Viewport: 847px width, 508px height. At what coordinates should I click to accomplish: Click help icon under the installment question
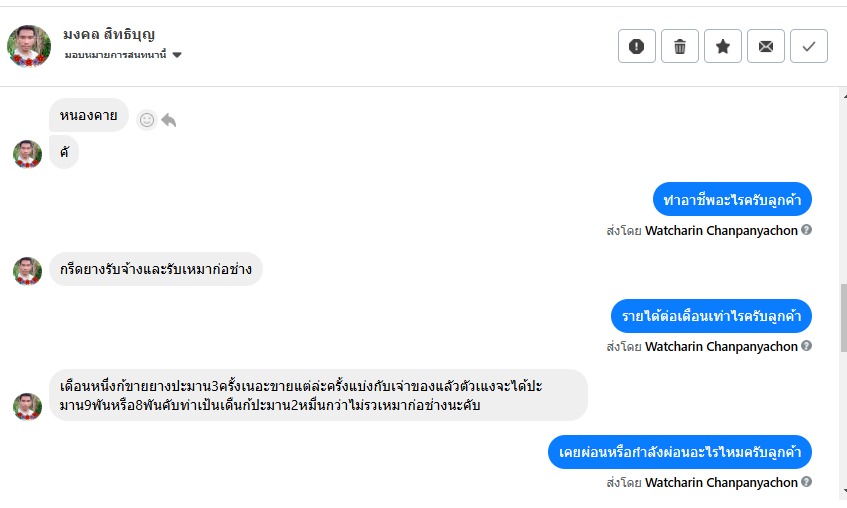pyautogui.click(x=806, y=482)
